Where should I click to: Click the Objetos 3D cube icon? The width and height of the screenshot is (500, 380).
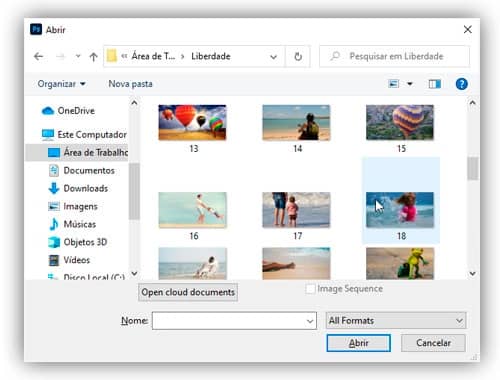point(54,242)
